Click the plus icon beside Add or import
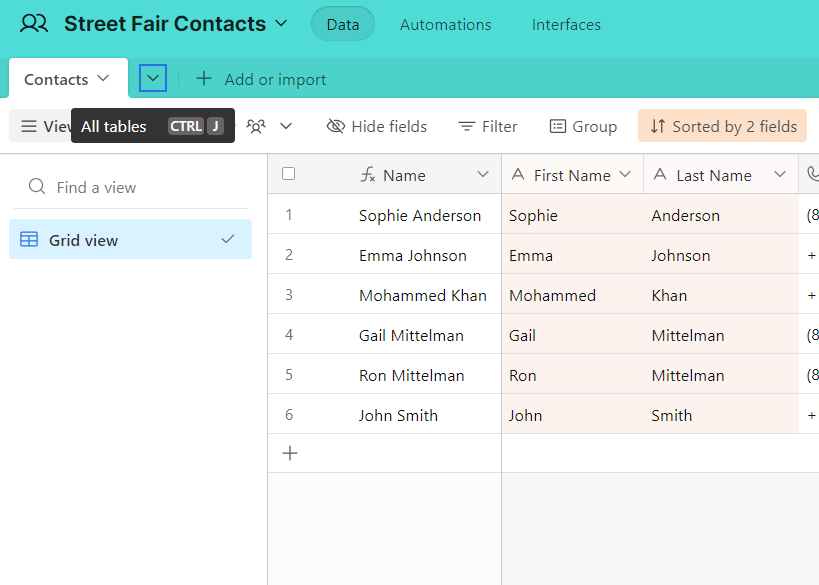 coord(204,79)
